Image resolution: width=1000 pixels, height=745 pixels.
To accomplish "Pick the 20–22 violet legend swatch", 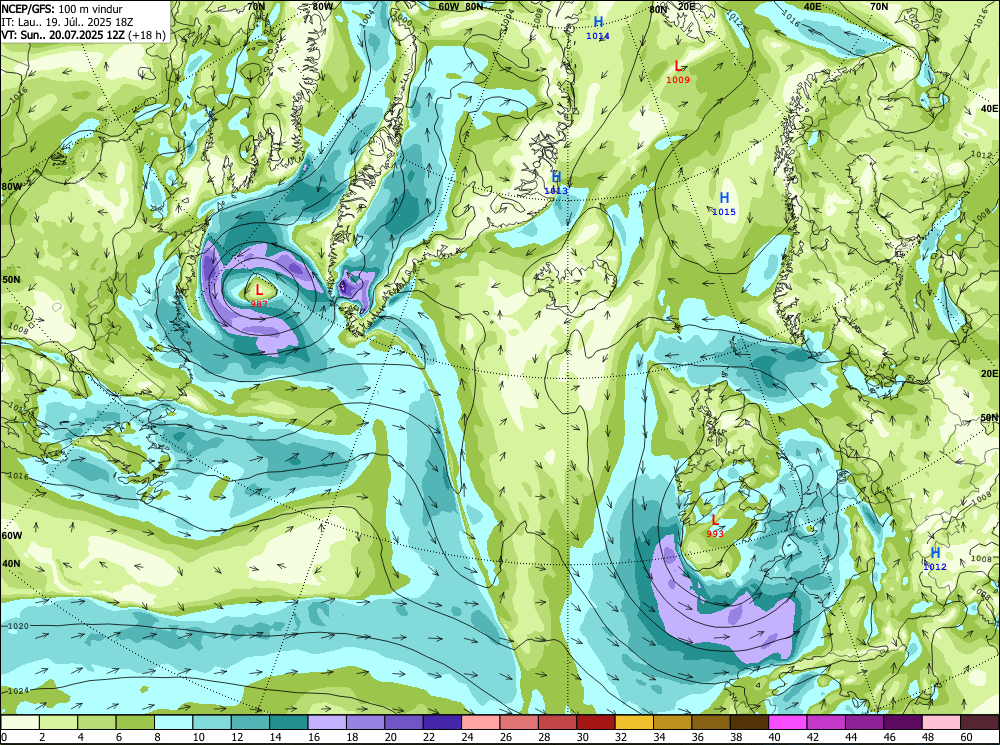I will 404,722.
